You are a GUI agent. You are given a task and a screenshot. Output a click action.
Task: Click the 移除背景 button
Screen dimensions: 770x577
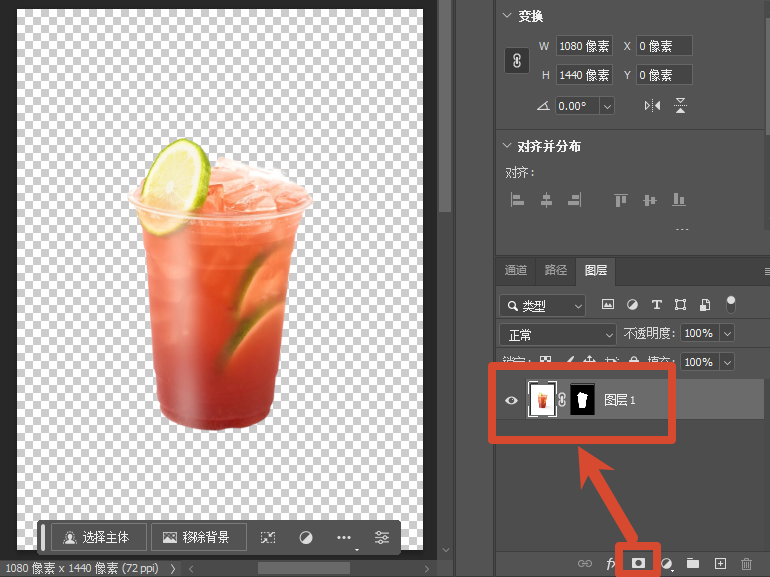click(199, 537)
